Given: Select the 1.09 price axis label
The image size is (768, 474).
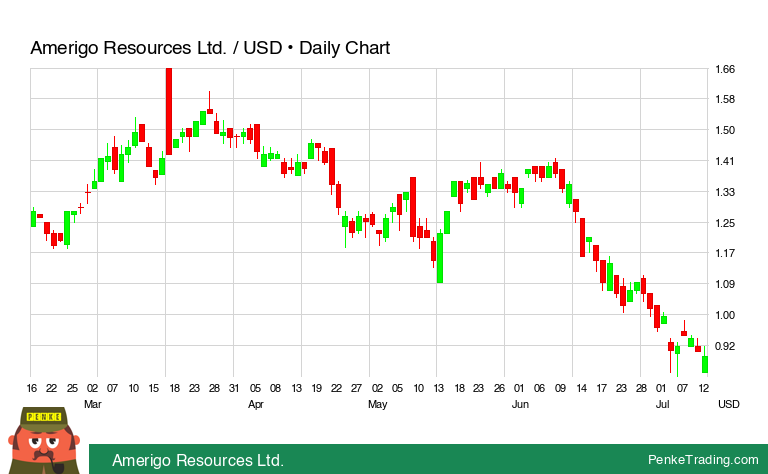Looking at the screenshot, I should [x=725, y=284].
